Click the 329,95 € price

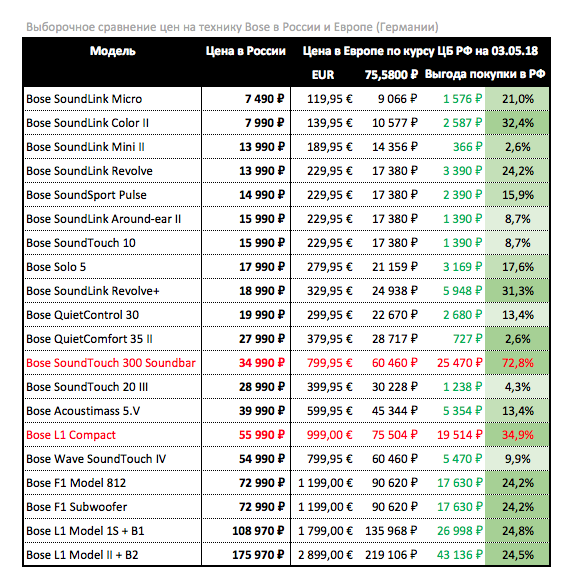[330, 291]
